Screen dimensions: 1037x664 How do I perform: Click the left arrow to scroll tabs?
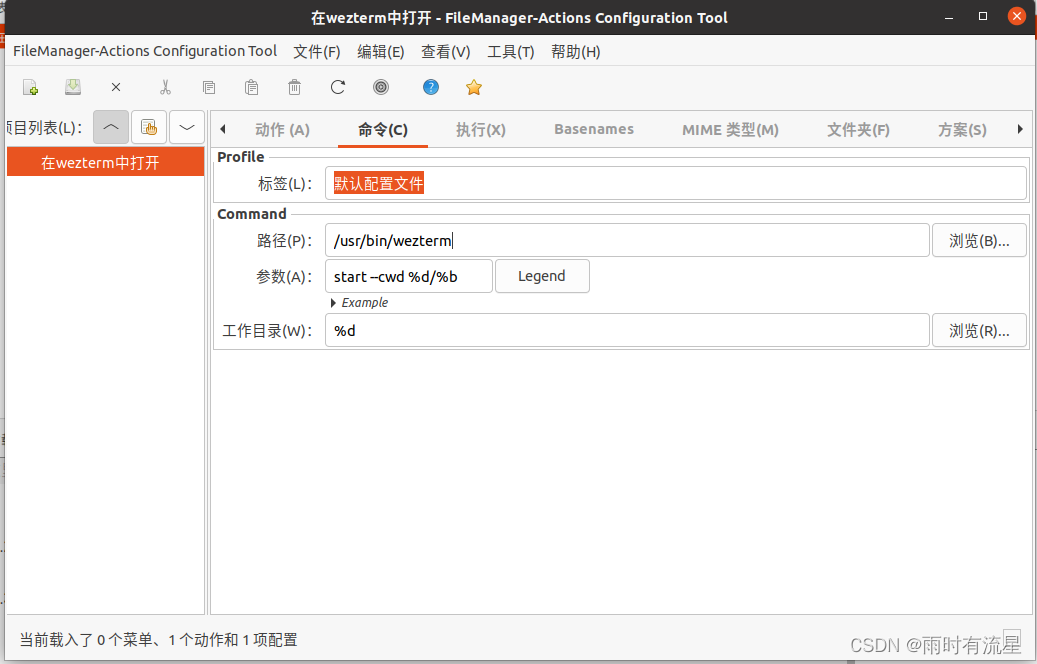pos(222,128)
